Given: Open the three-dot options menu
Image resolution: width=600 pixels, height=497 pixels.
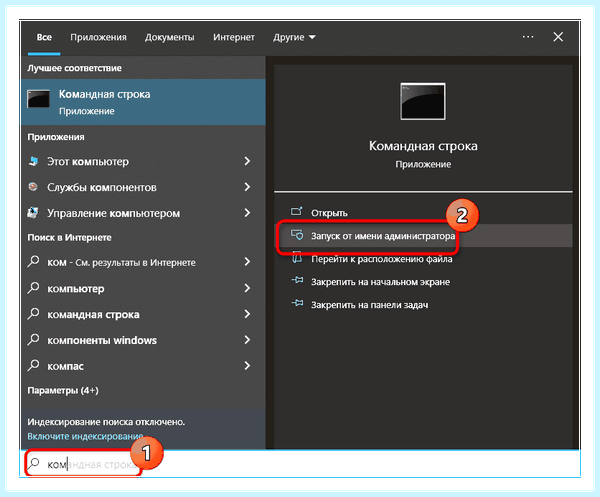Looking at the screenshot, I should (528, 37).
